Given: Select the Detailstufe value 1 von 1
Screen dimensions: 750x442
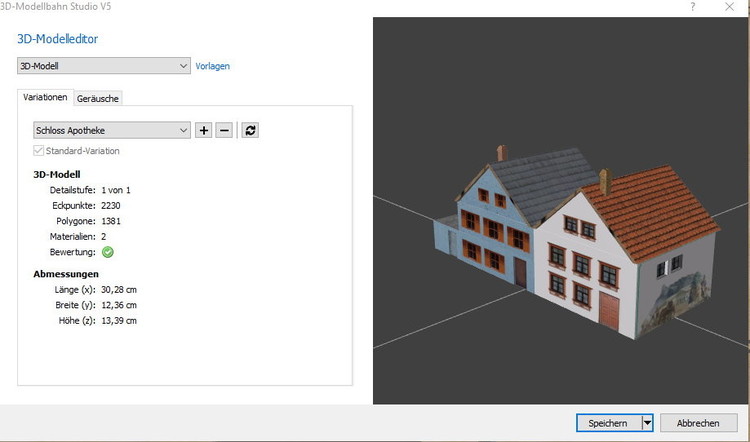Looking at the screenshot, I should pos(116,190).
